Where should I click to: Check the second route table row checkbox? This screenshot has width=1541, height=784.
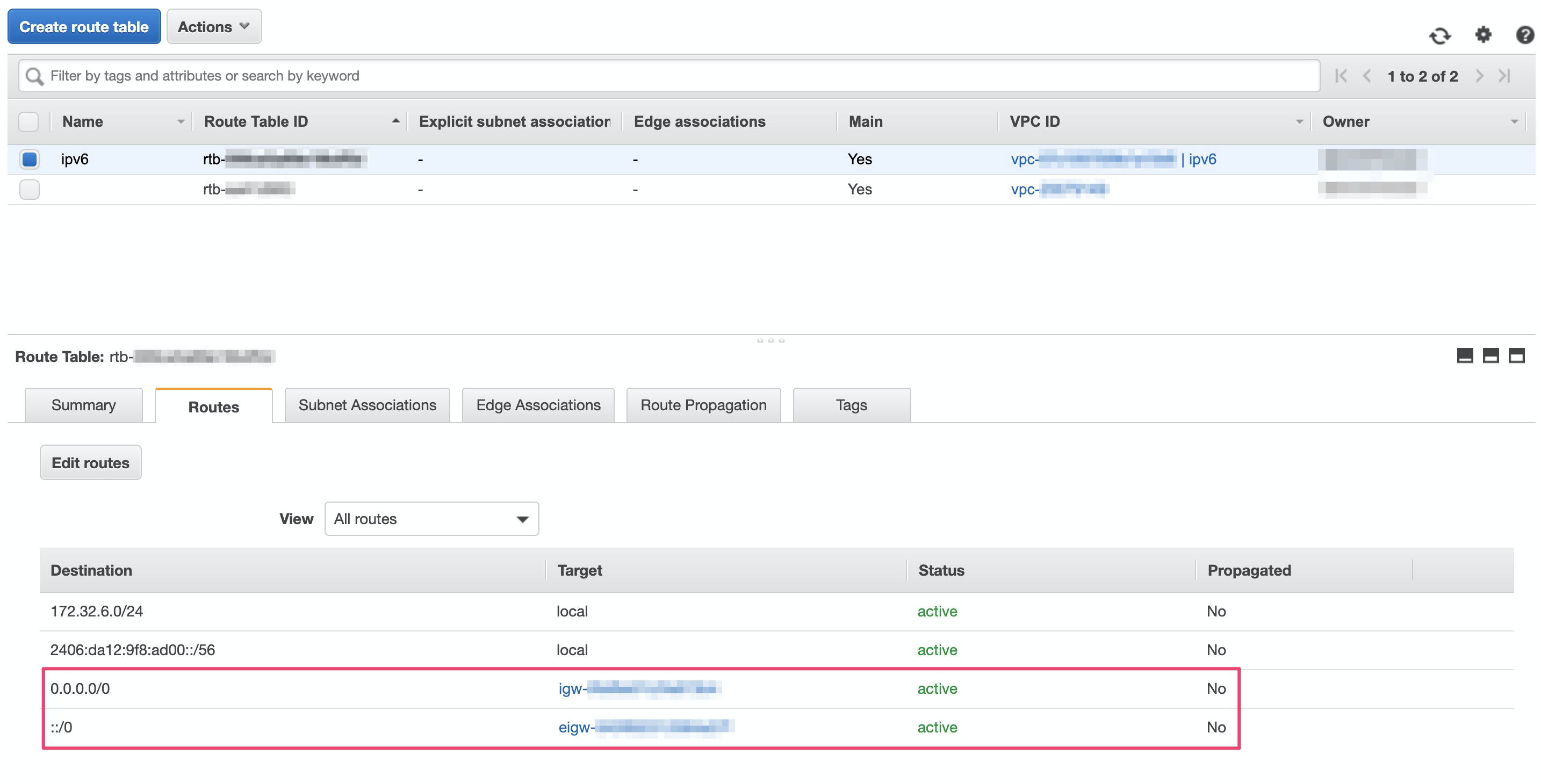point(30,190)
